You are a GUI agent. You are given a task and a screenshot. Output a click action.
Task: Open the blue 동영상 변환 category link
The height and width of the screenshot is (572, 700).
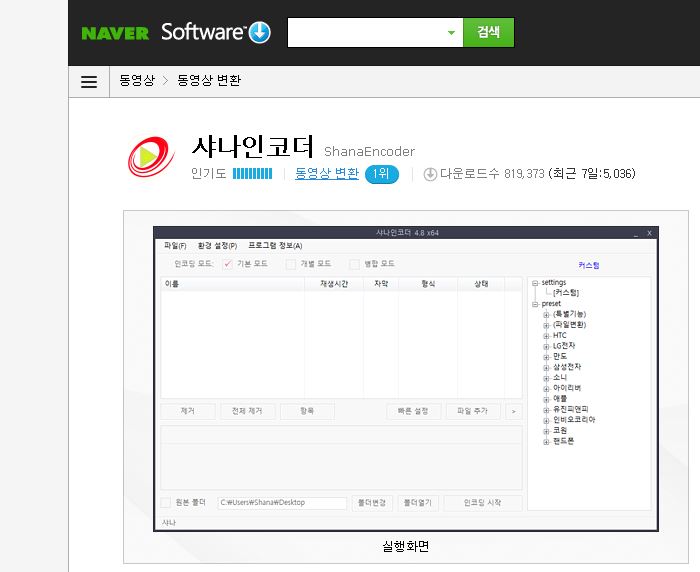[x=327, y=173]
